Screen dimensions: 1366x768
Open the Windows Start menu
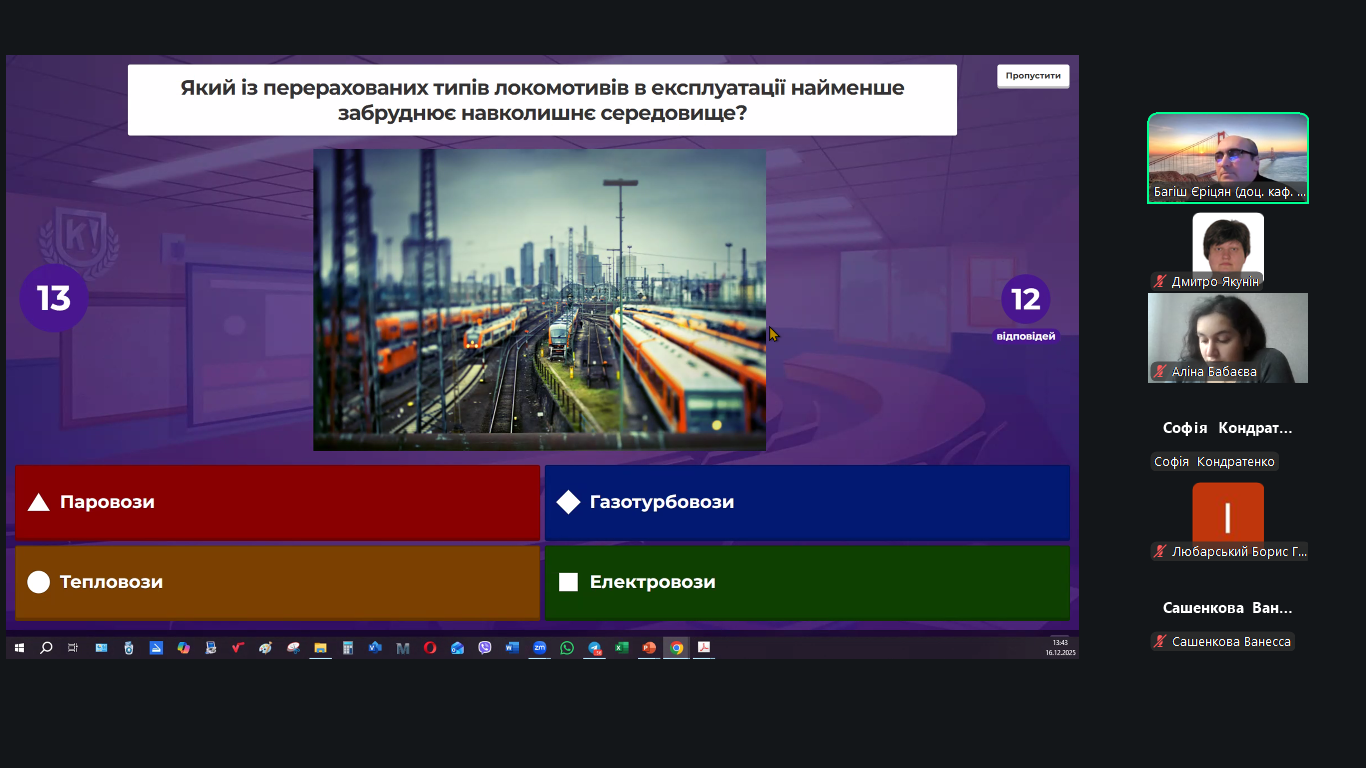pos(19,648)
